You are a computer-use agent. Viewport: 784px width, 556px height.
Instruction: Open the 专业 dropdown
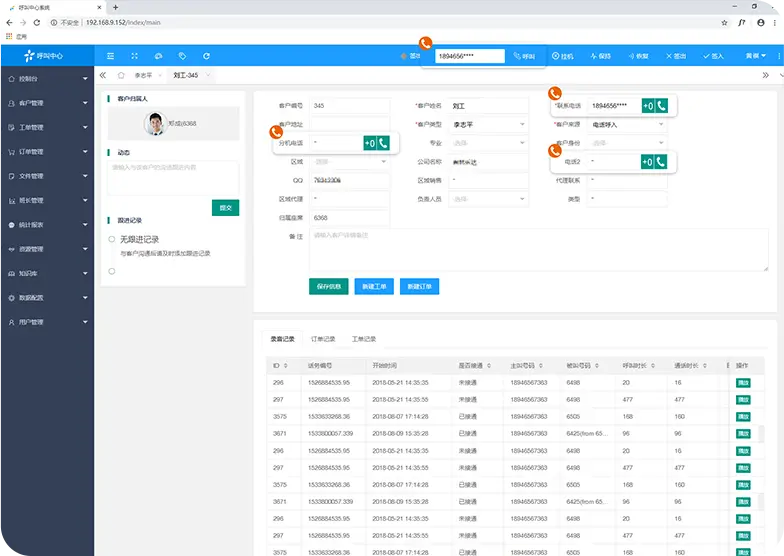[x=488, y=143]
